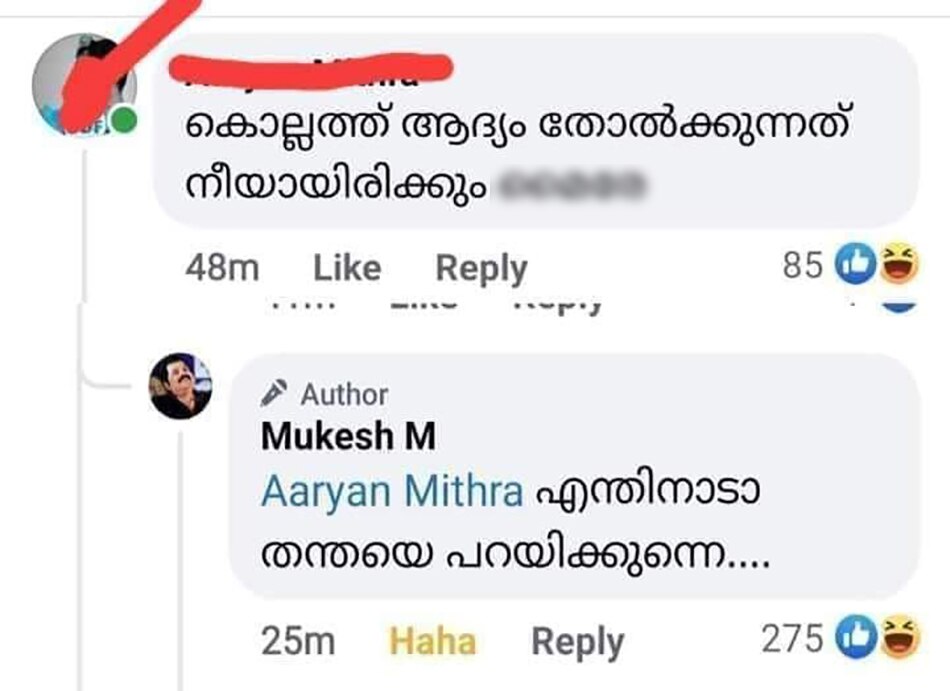Click the green active status dot

122,119
